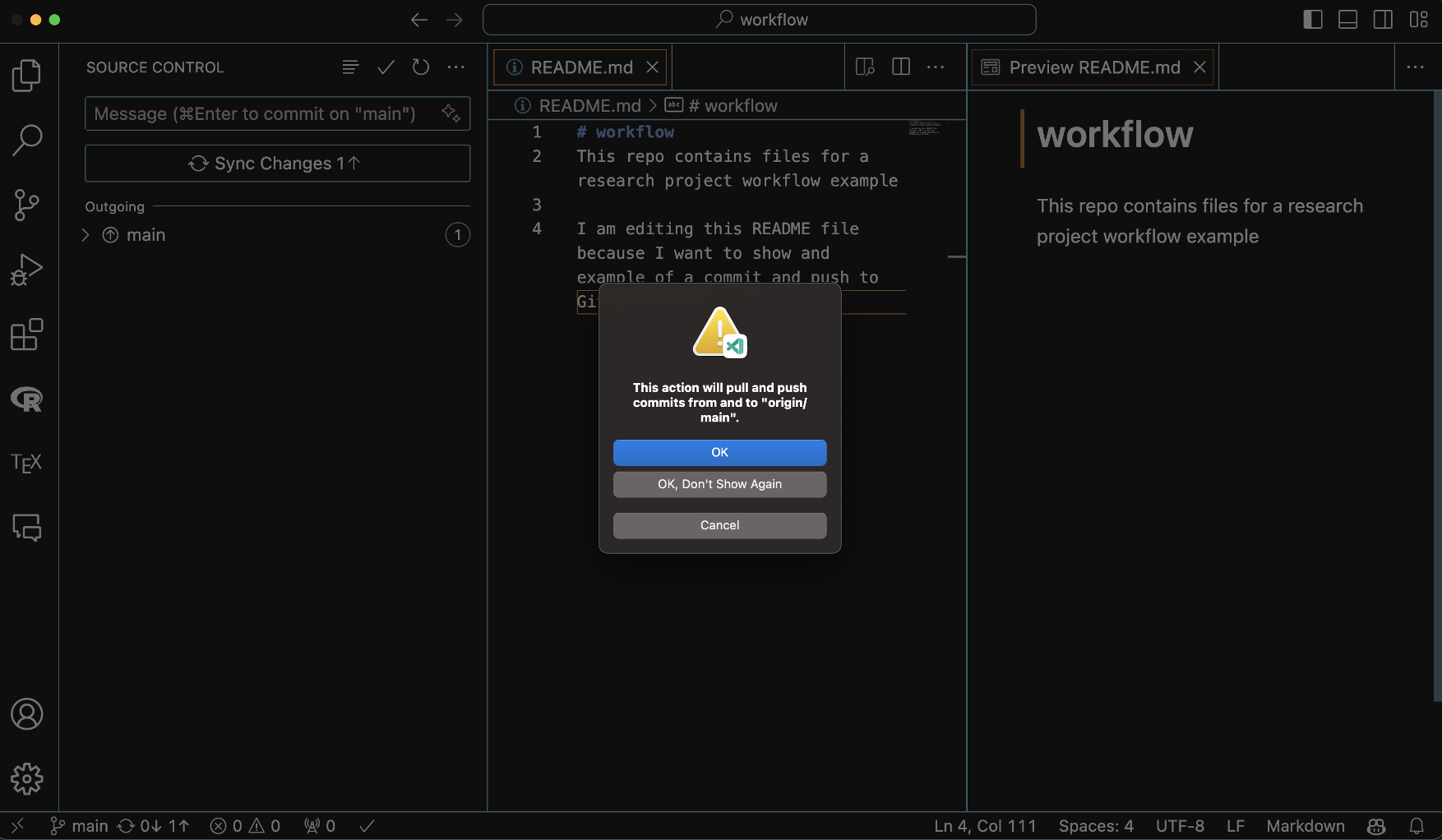
Task: Open the Manage gear menu
Action: coord(27,778)
